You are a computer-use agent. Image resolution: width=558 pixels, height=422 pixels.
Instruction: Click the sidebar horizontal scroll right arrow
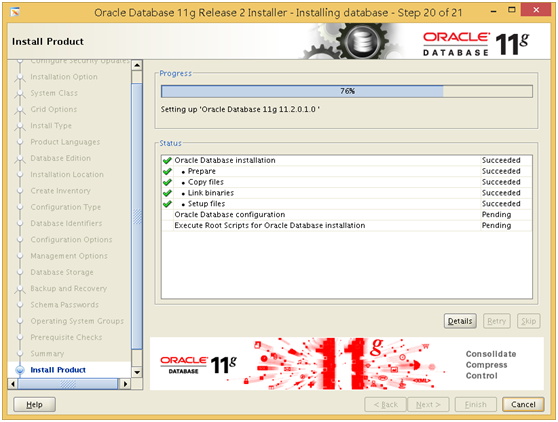(125, 384)
